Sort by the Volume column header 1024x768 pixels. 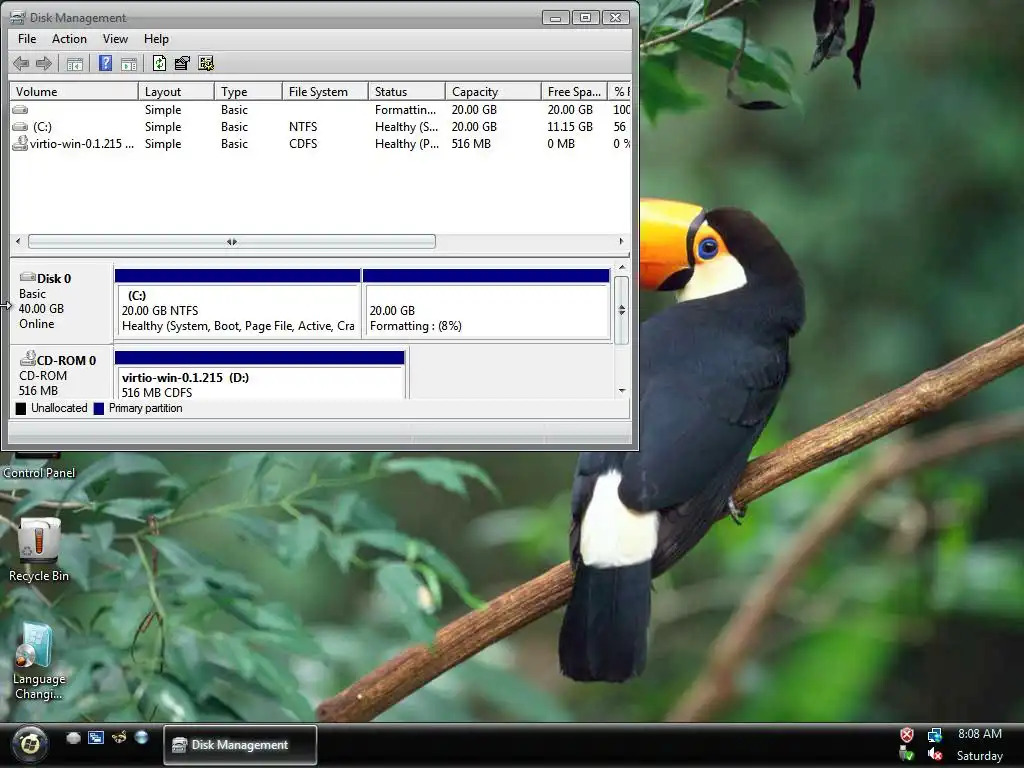click(x=74, y=91)
